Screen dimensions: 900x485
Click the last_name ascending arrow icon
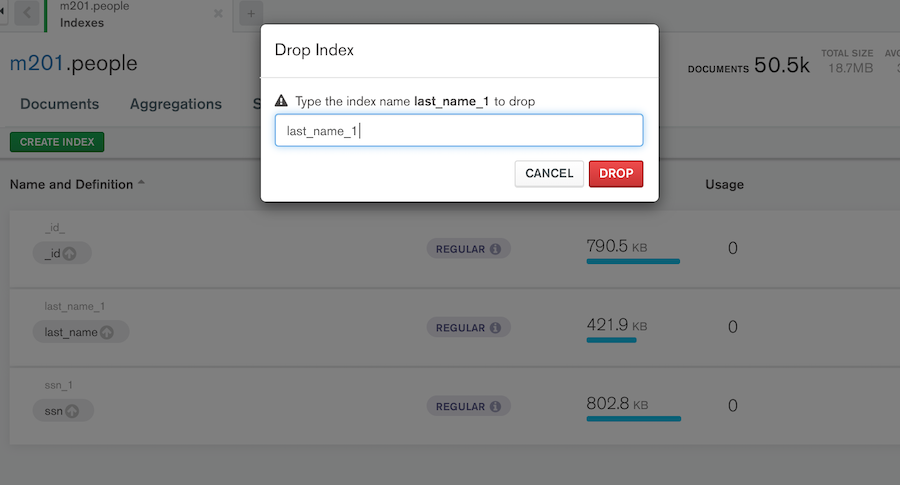tap(107, 332)
